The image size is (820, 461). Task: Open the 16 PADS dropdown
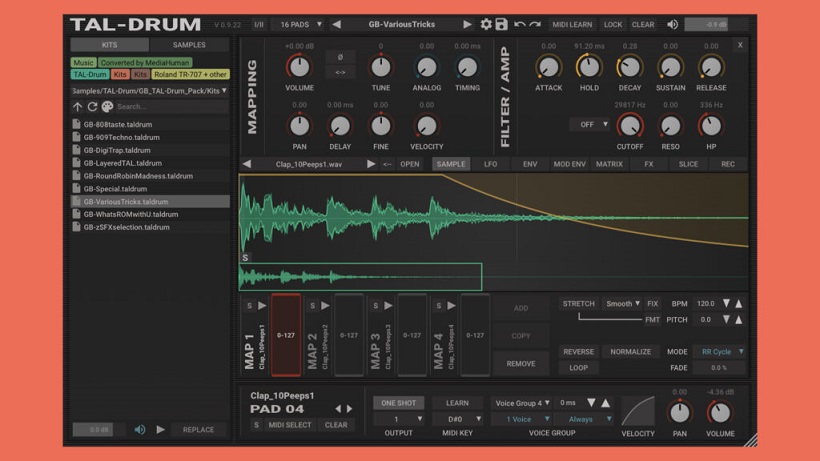[x=299, y=25]
